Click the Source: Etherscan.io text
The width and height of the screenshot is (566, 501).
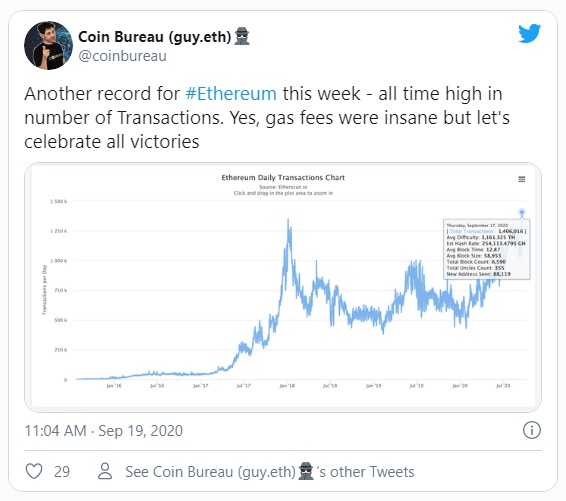[283, 187]
